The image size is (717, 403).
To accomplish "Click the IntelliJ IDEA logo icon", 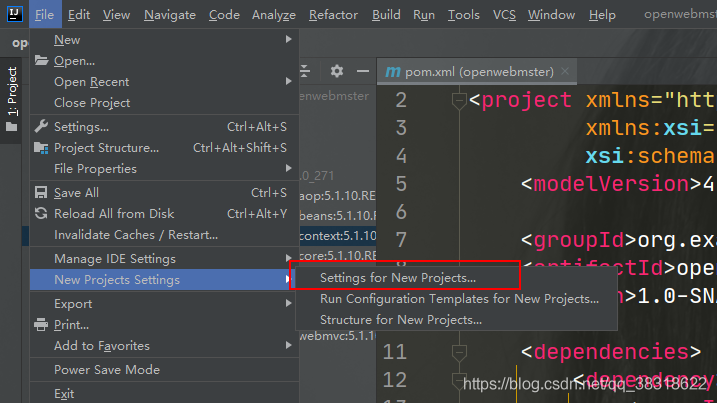I will [14, 14].
